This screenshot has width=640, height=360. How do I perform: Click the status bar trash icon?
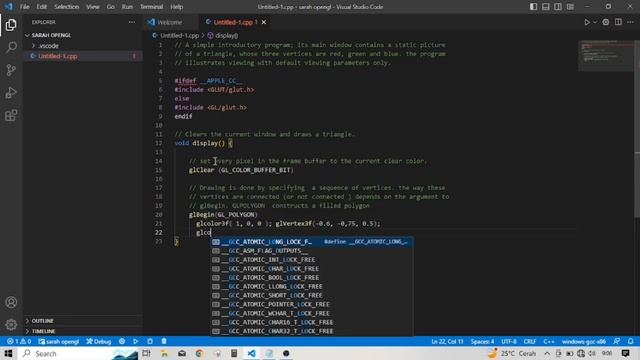click(x=164, y=341)
